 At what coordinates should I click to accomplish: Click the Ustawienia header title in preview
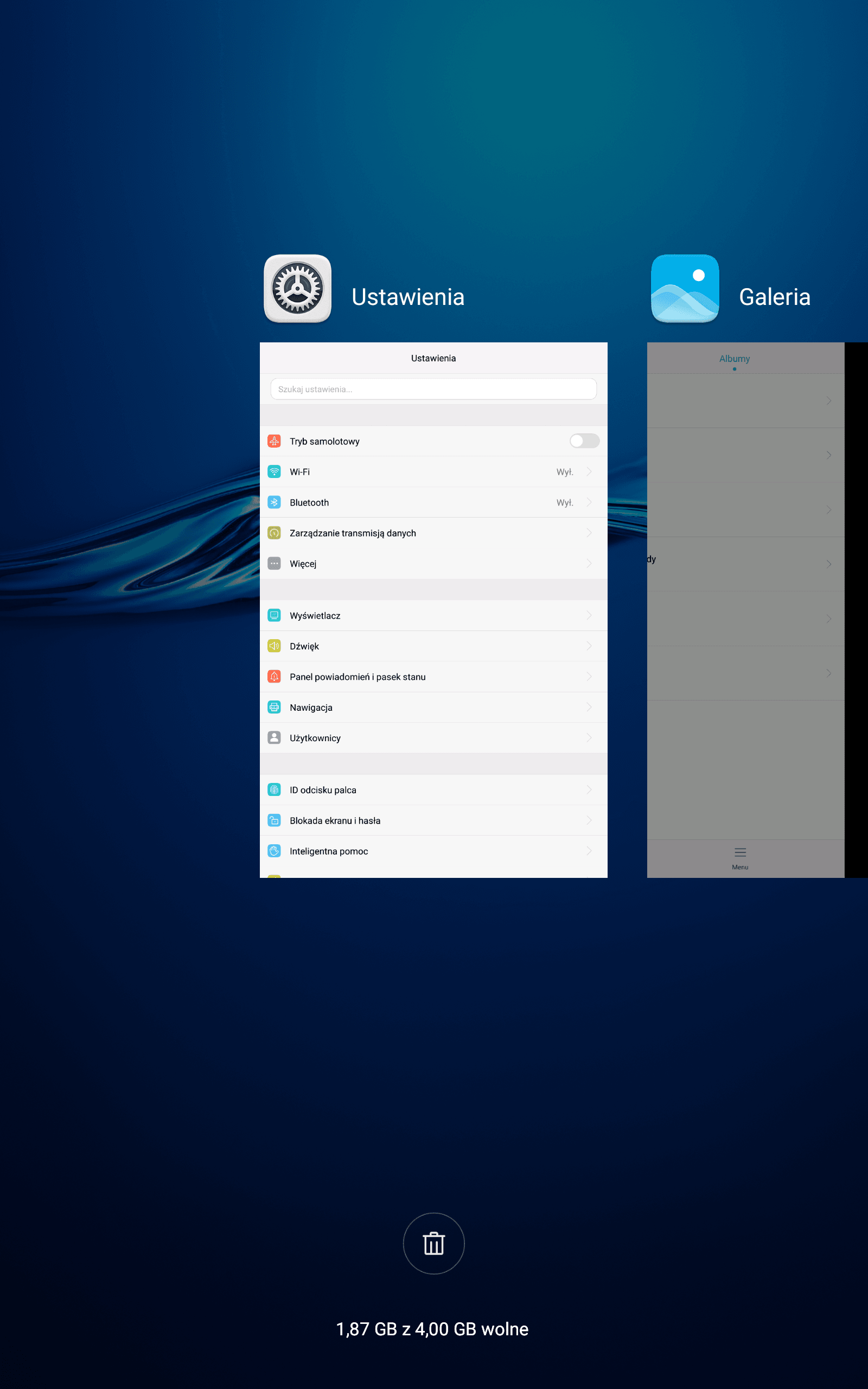pos(433,358)
